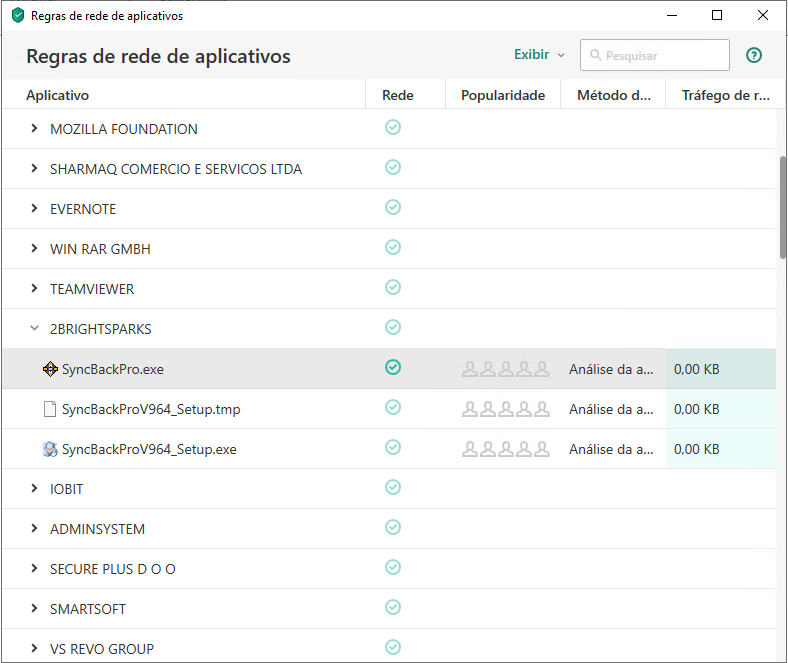Screen dimensions: 788x663
Task: Click the network allowed icon for 2BRIGHTSPARKS
Action: pyautogui.click(x=393, y=327)
